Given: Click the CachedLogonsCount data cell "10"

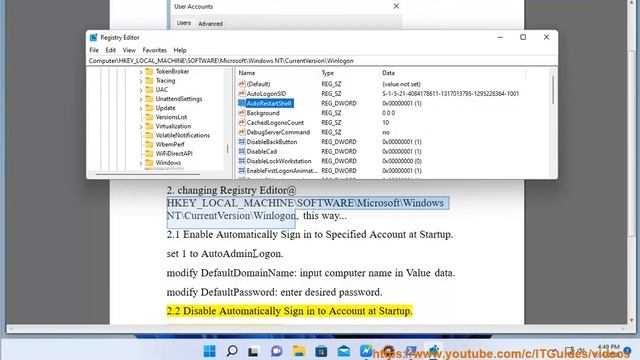Looking at the screenshot, I should tap(385, 122).
